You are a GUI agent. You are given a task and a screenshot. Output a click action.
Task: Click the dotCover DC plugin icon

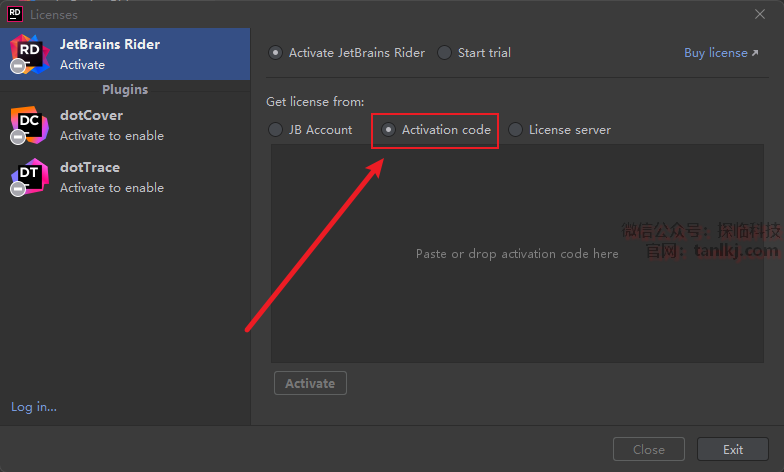[29, 125]
